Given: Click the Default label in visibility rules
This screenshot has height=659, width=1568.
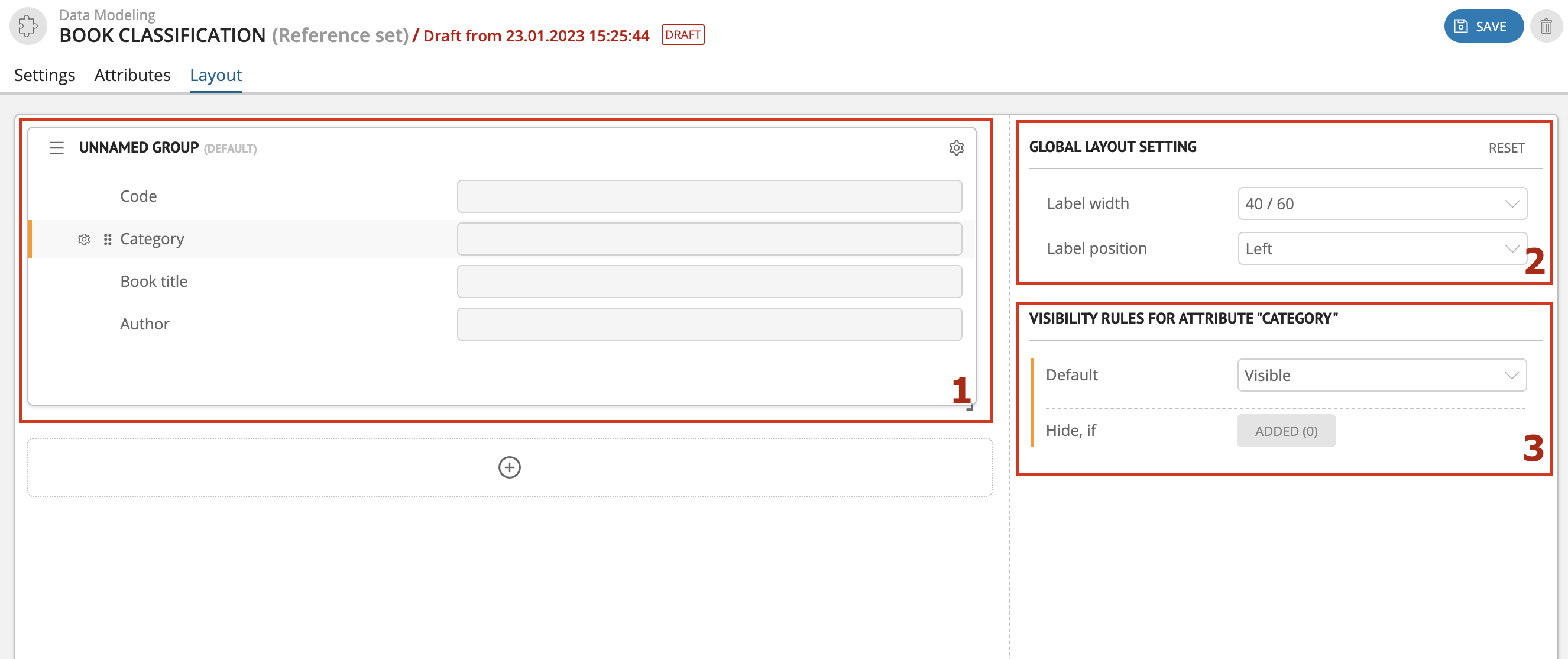Looking at the screenshot, I should click(x=1071, y=375).
